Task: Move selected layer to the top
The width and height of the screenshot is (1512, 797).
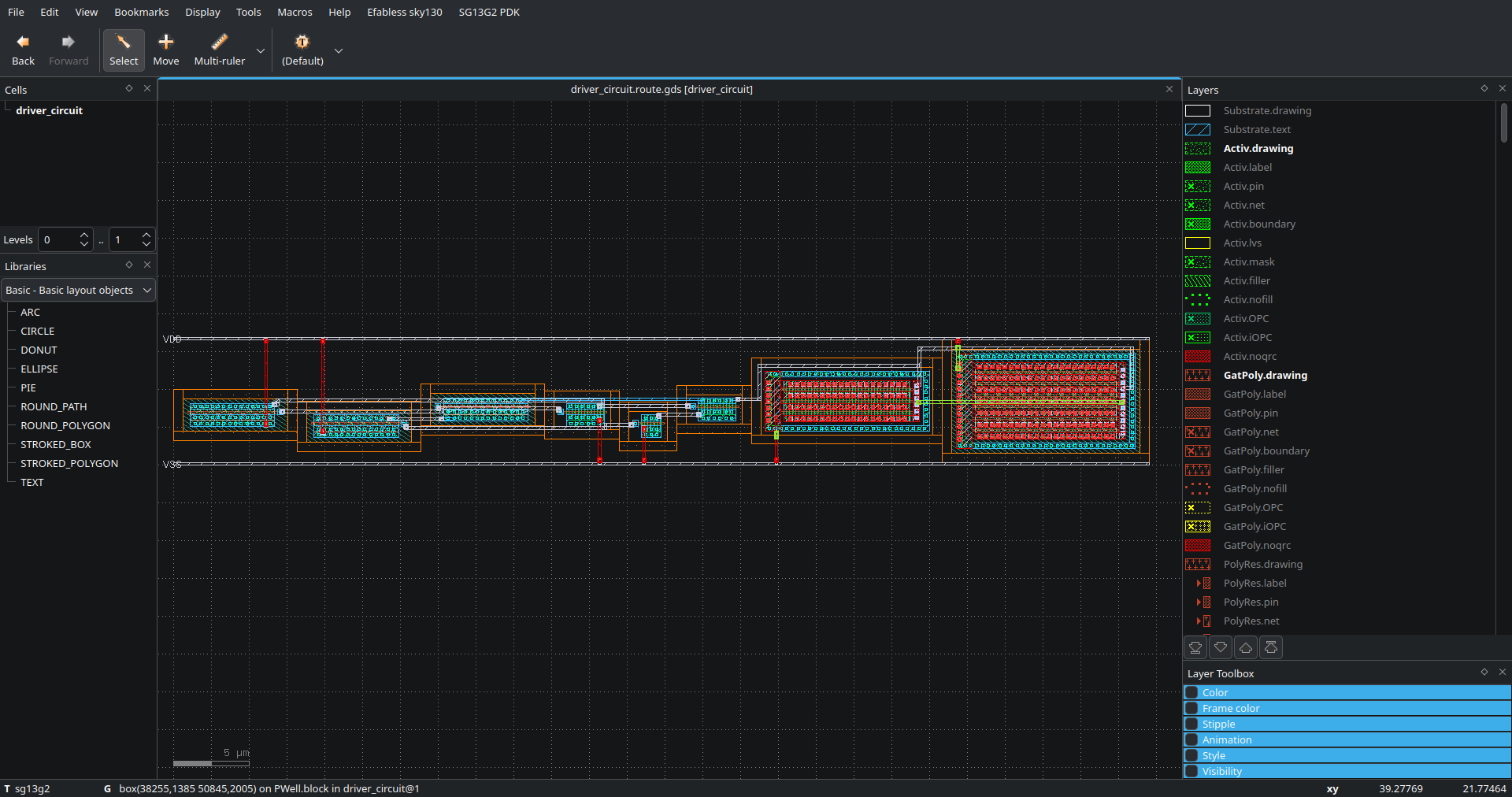Action: (x=1271, y=647)
